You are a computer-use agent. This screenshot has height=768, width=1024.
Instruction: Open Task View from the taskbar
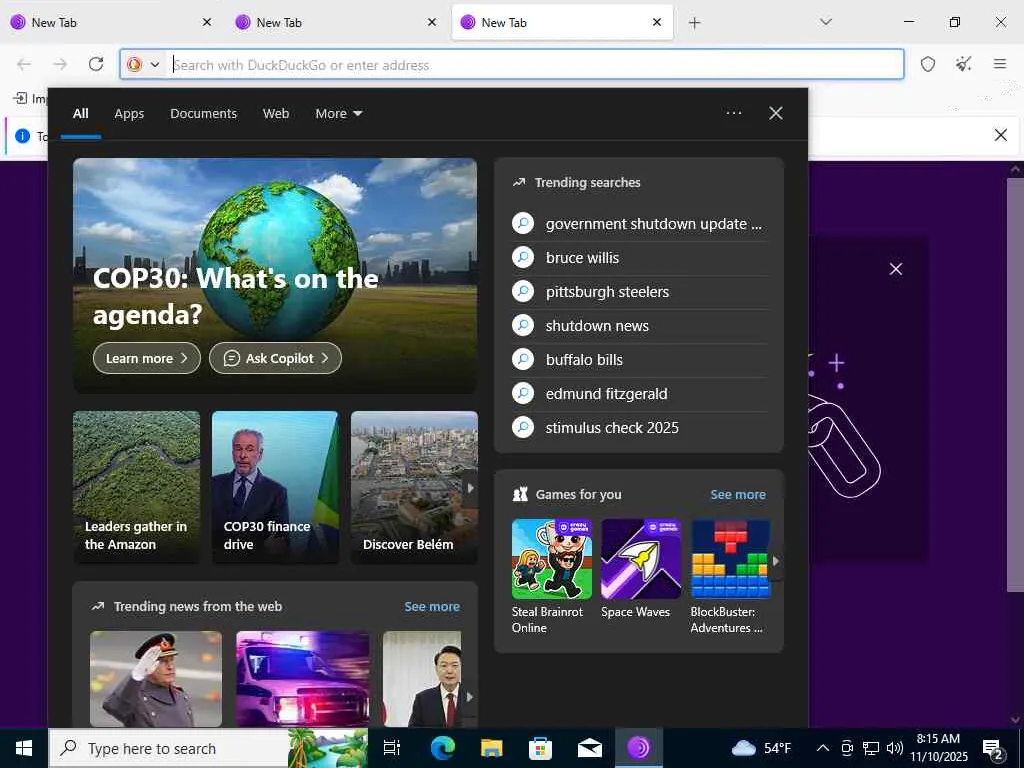(x=392, y=748)
